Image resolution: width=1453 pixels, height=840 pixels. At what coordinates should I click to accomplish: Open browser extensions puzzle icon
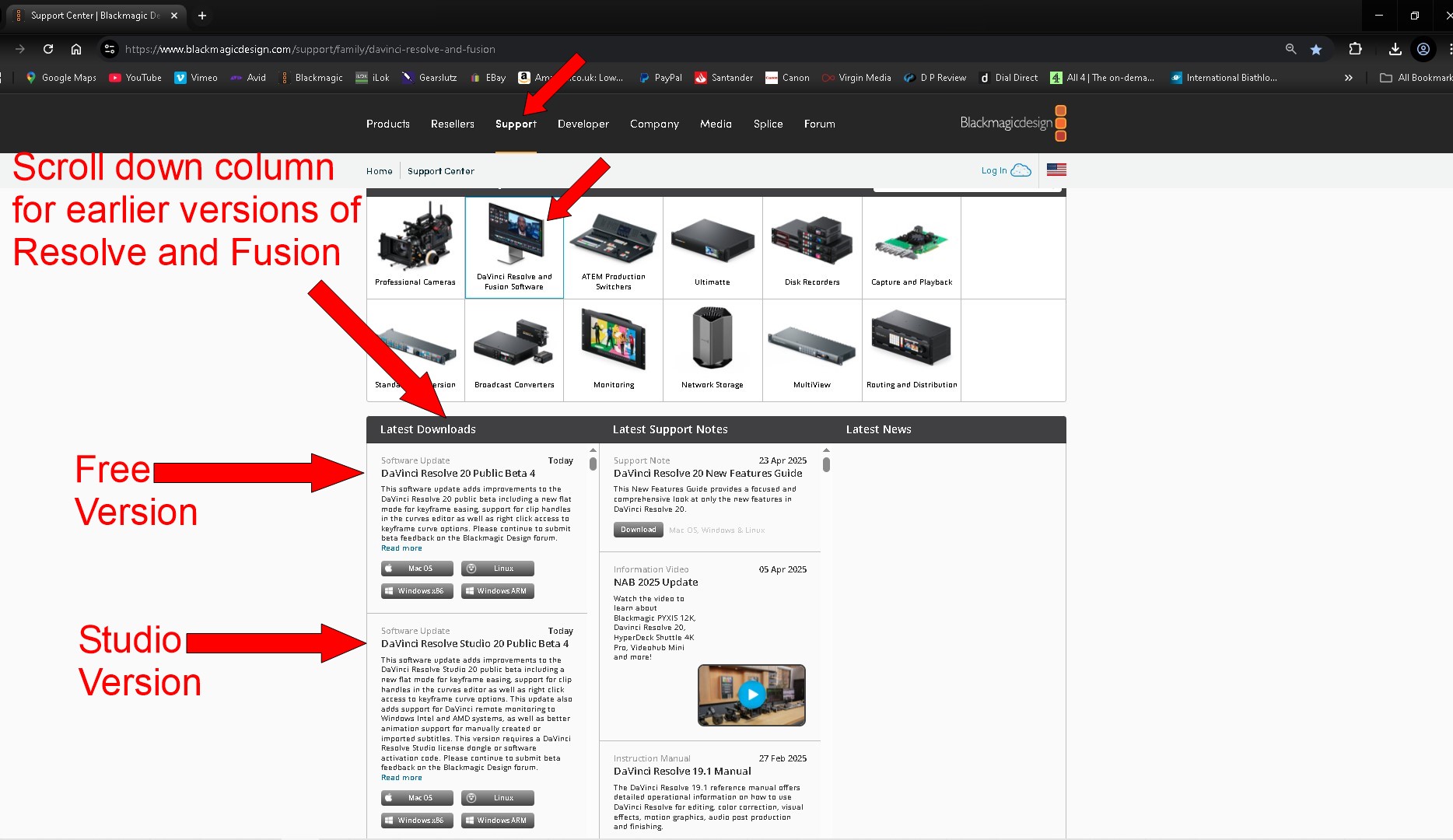1355,49
